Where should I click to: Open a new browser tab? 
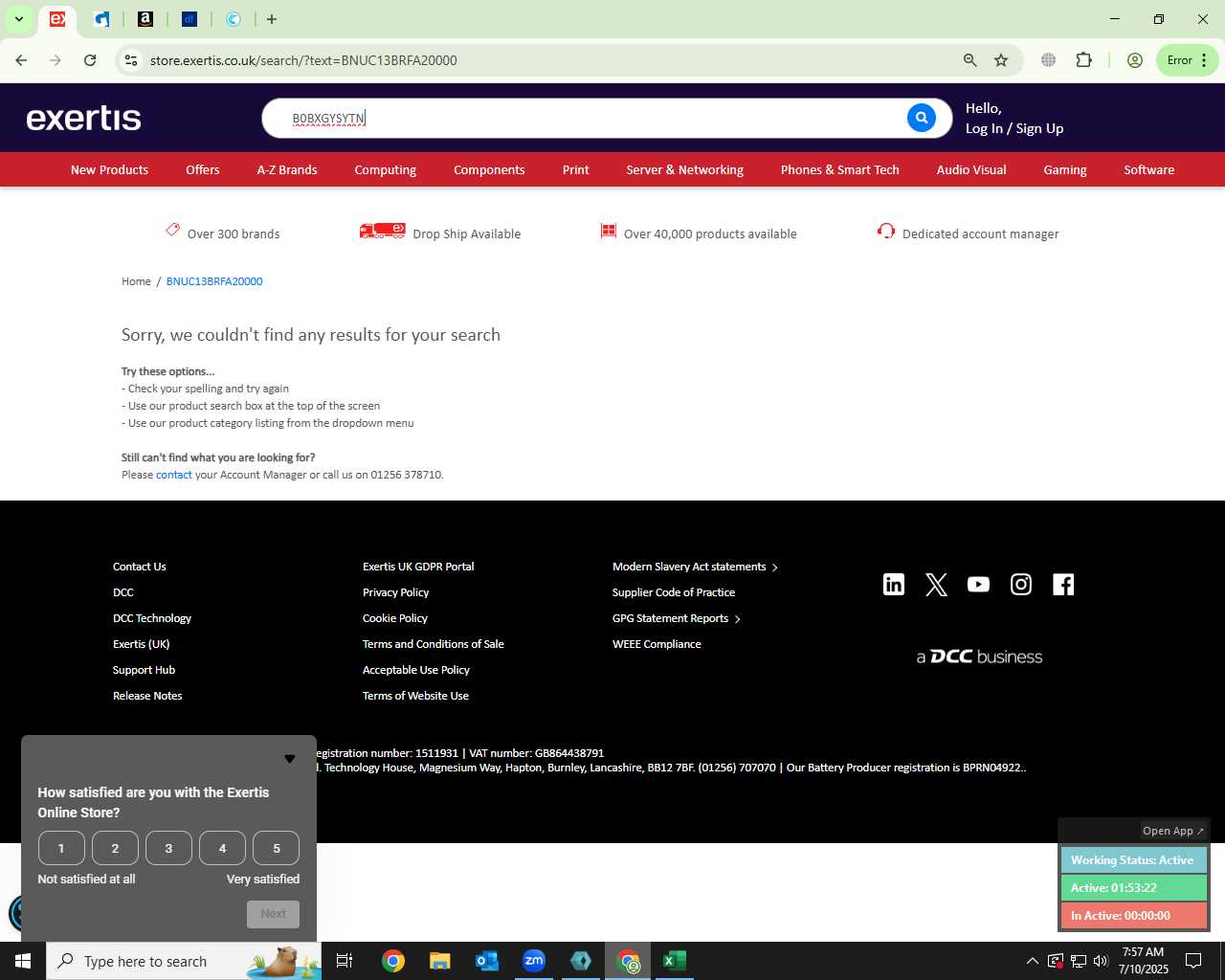point(272,19)
